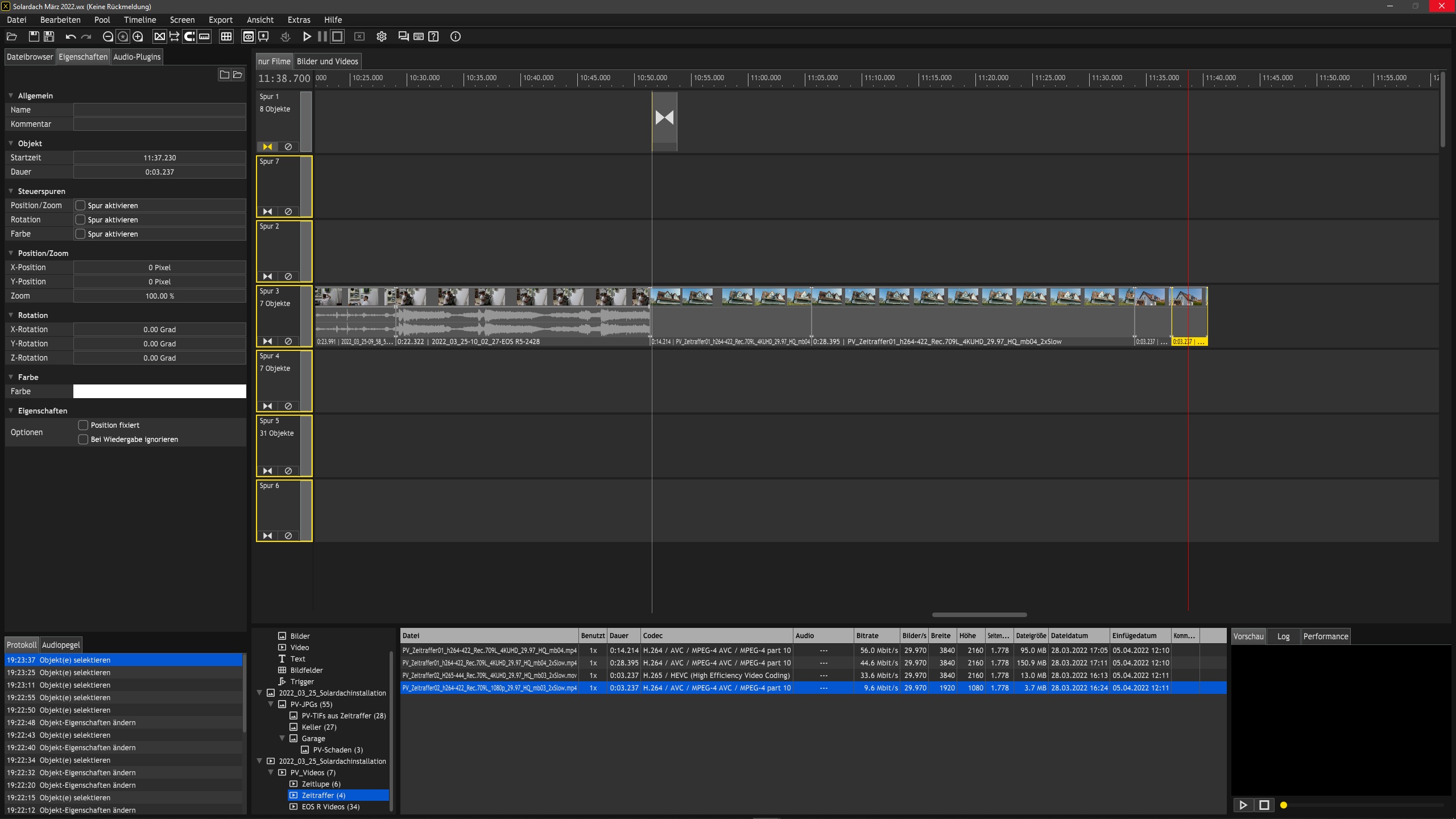Toggle the ruler icon in the toolbar

[204, 36]
